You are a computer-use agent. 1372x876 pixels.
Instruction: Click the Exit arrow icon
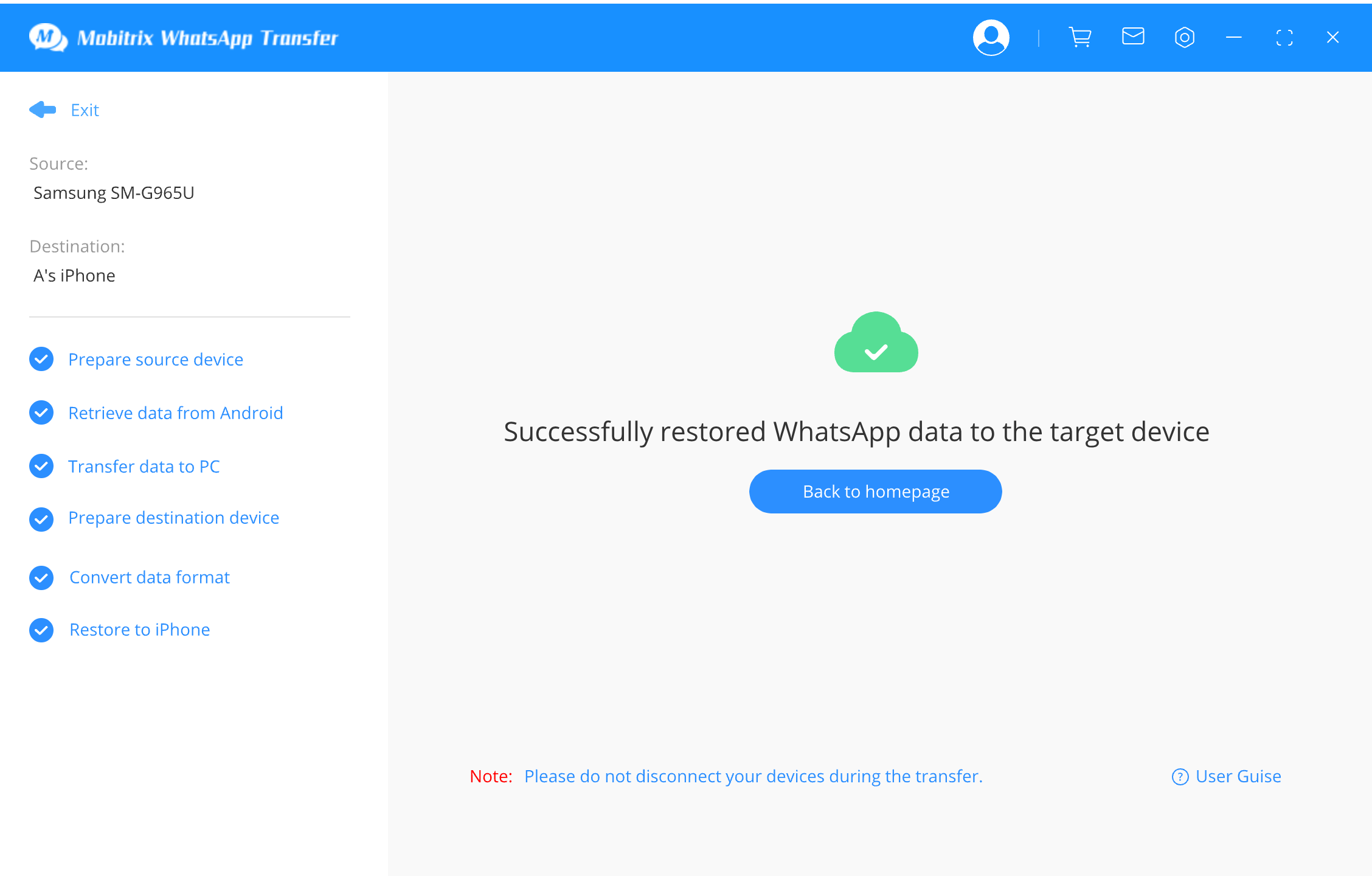pos(42,108)
